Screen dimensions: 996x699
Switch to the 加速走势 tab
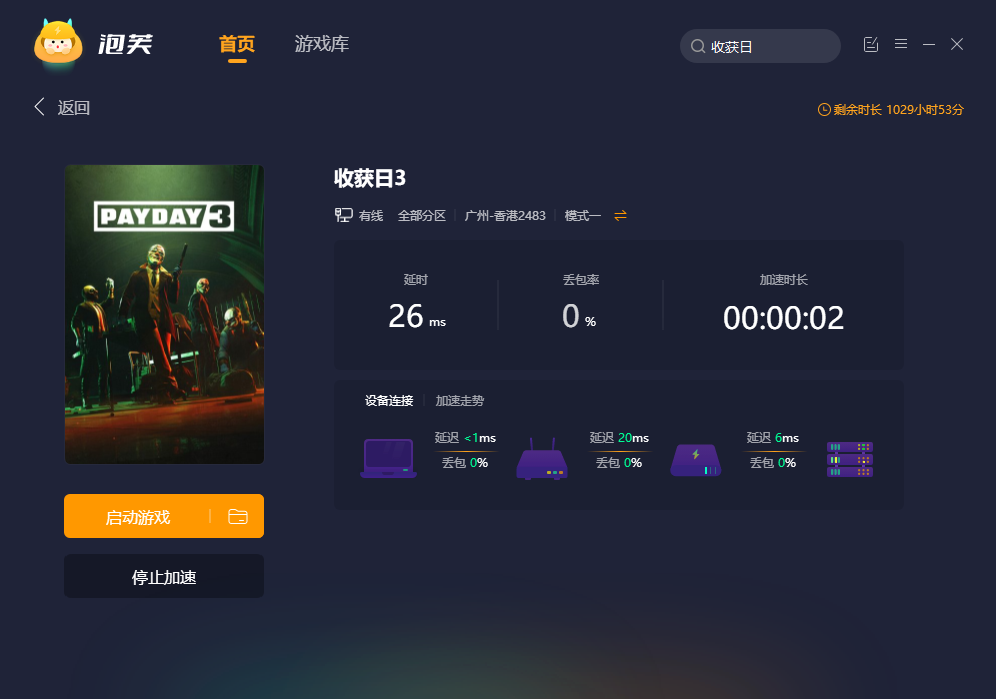459,401
